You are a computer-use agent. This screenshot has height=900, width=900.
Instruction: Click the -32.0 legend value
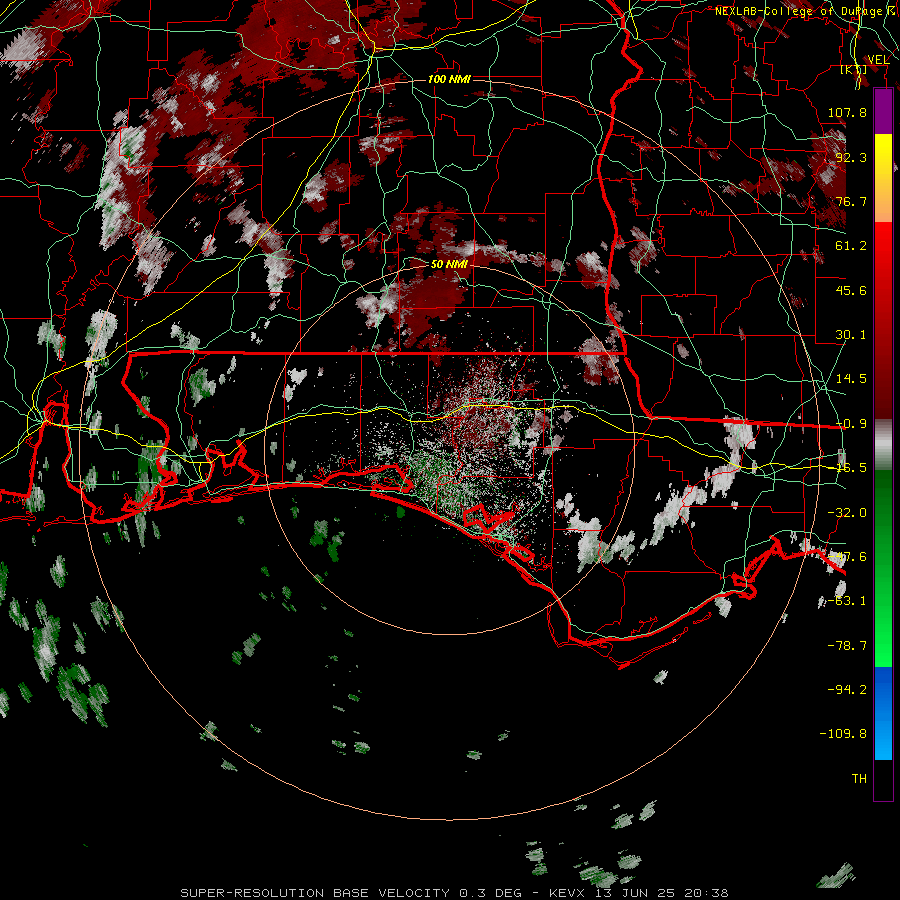point(847,513)
